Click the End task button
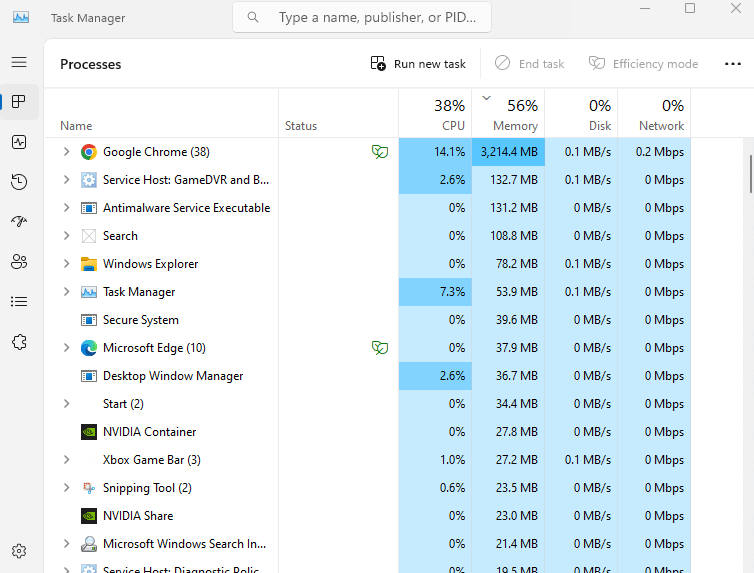 click(530, 64)
